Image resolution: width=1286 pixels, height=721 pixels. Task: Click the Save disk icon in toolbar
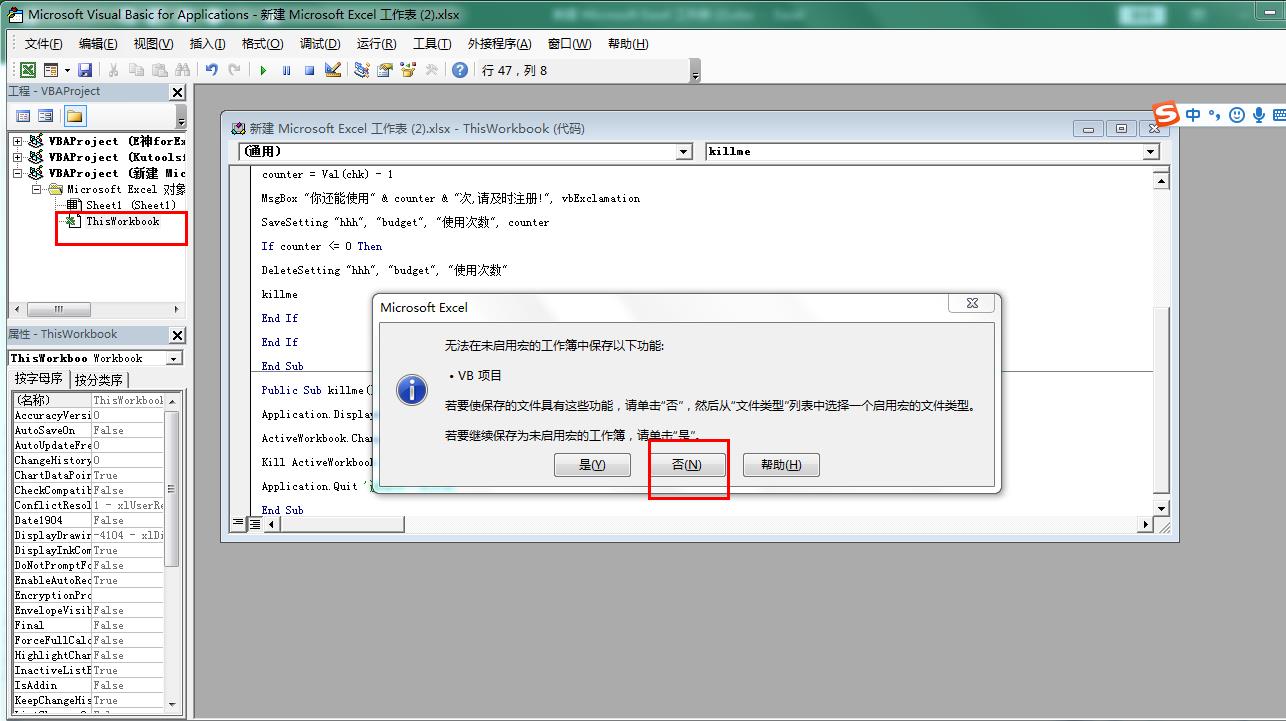coord(85,70)
